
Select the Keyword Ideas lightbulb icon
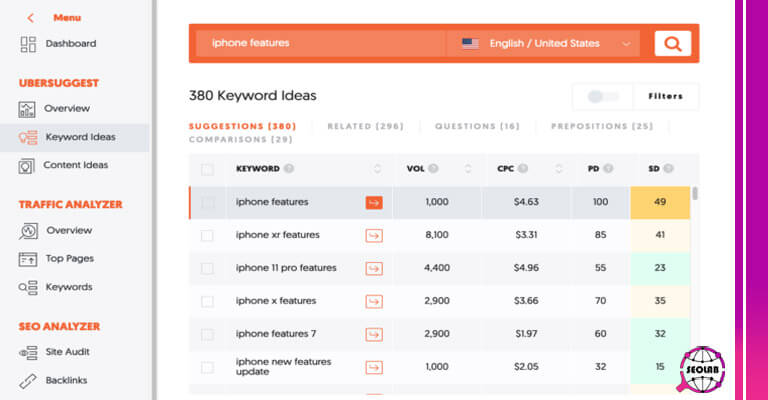28,138
